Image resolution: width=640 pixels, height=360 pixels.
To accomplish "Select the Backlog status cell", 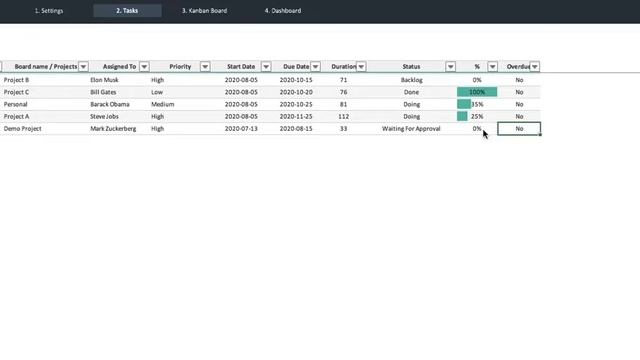I will (x=411, y=80).
